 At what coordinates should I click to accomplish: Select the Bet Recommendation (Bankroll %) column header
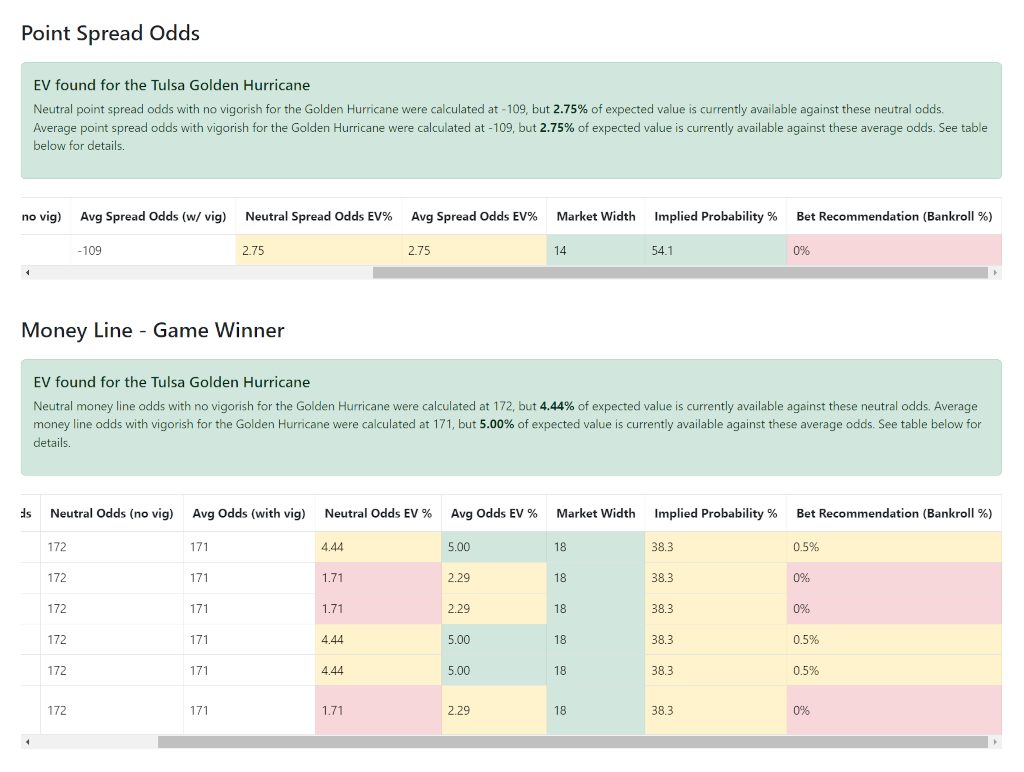(893, 216)
